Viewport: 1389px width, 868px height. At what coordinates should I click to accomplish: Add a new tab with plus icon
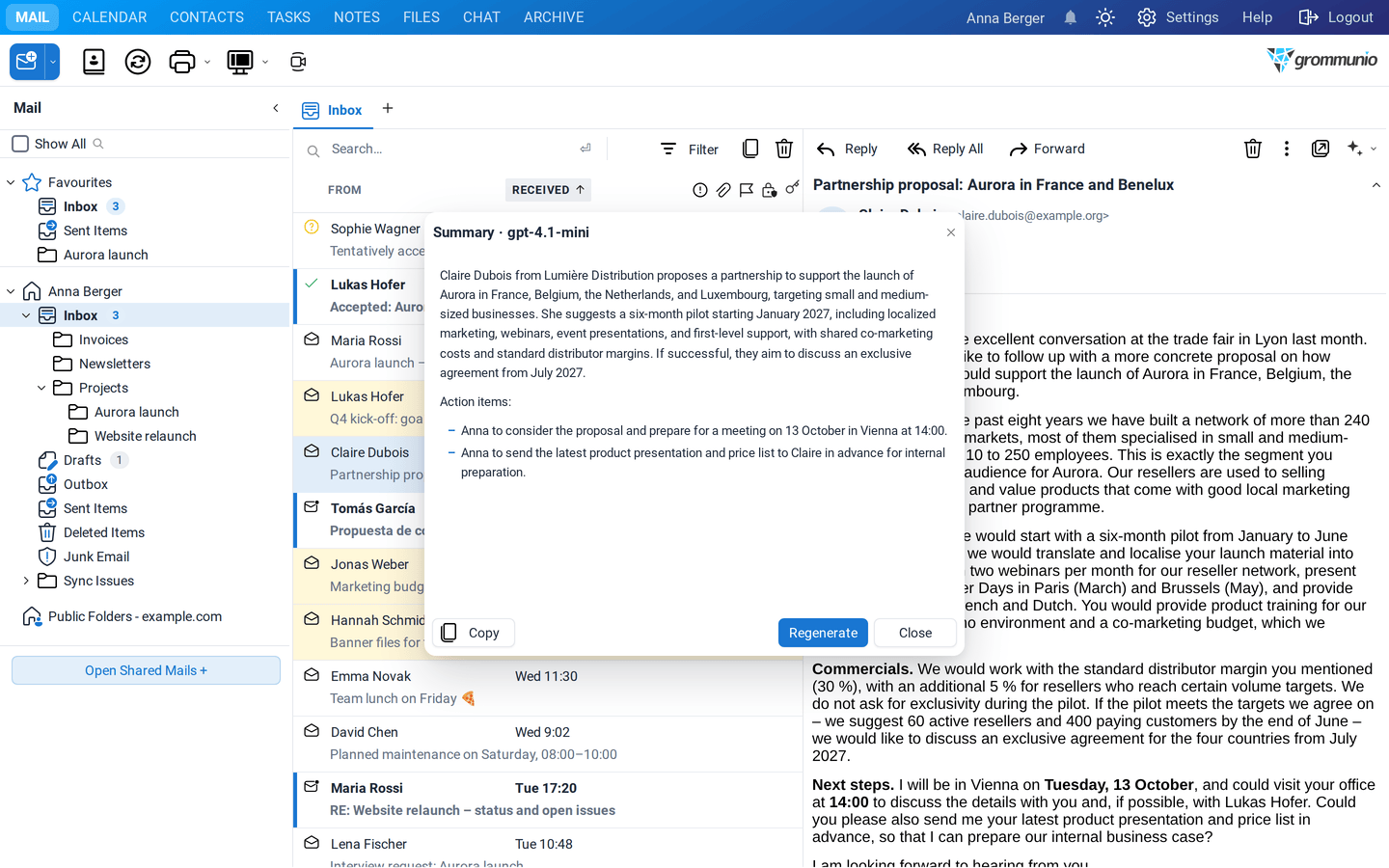pos(388,108)
